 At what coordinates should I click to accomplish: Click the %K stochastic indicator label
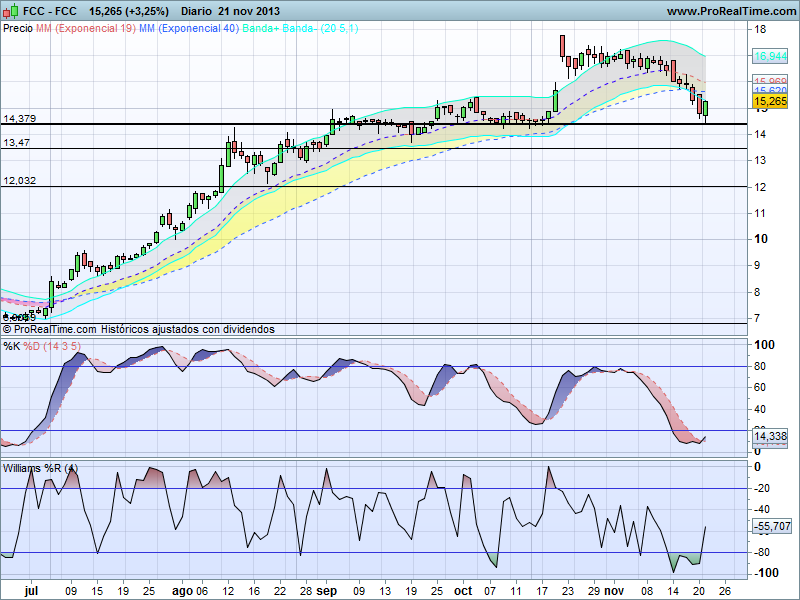coord(11,346)
